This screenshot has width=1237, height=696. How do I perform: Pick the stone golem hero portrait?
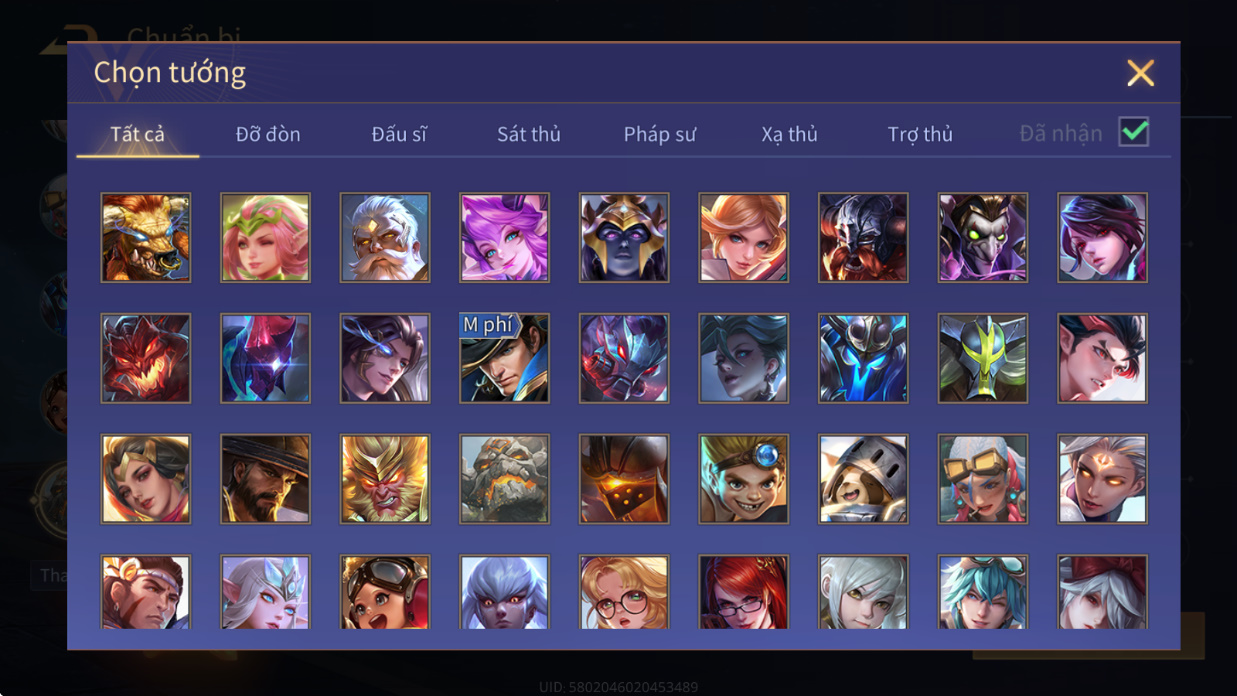(504, 478)
